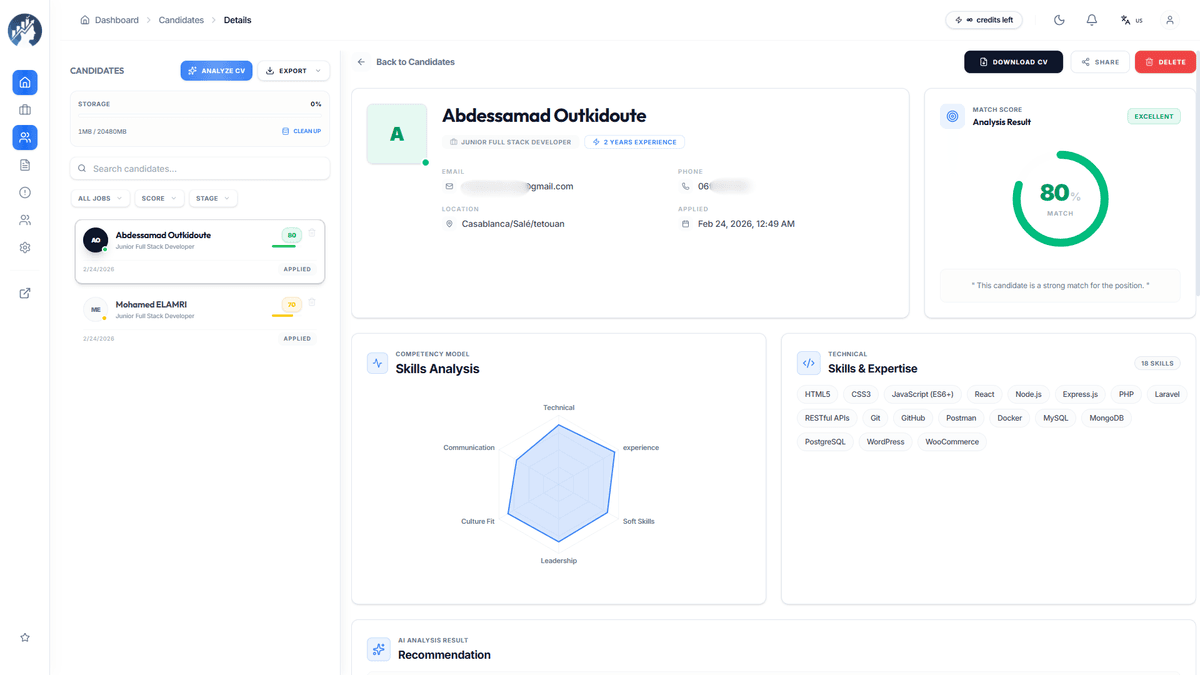Click the DOWNLOAD CV button

click(1013, 61)
